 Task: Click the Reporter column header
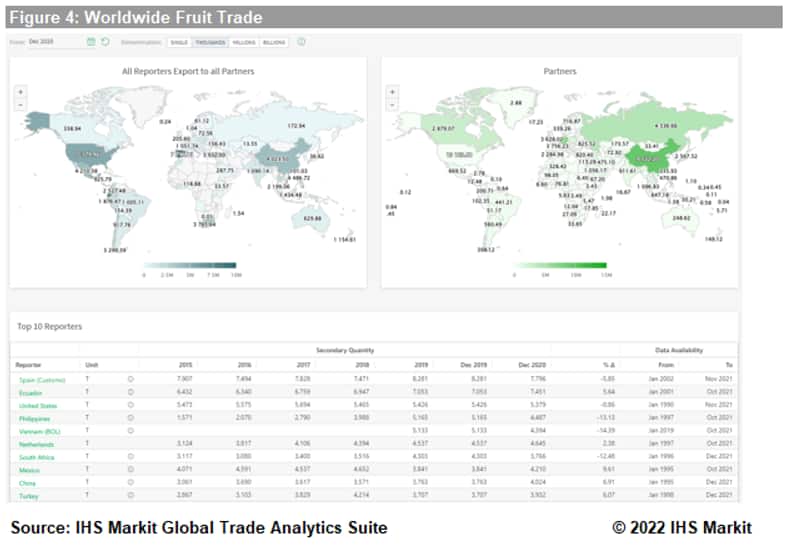click(28, 363)
